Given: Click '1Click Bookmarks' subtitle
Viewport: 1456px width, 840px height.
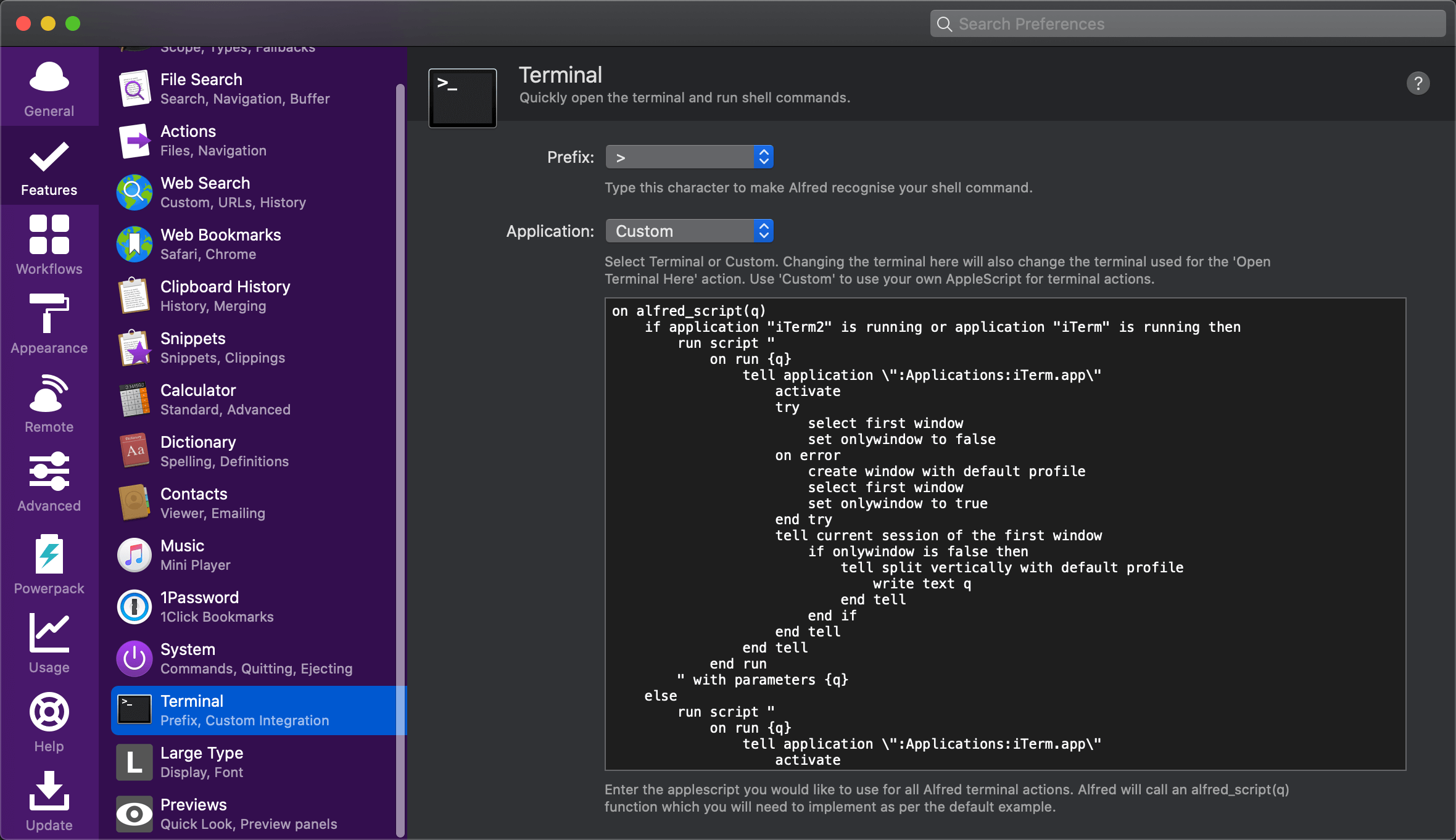Looking at the screenshot, I should pyautogui.click(x=217, y=617).
